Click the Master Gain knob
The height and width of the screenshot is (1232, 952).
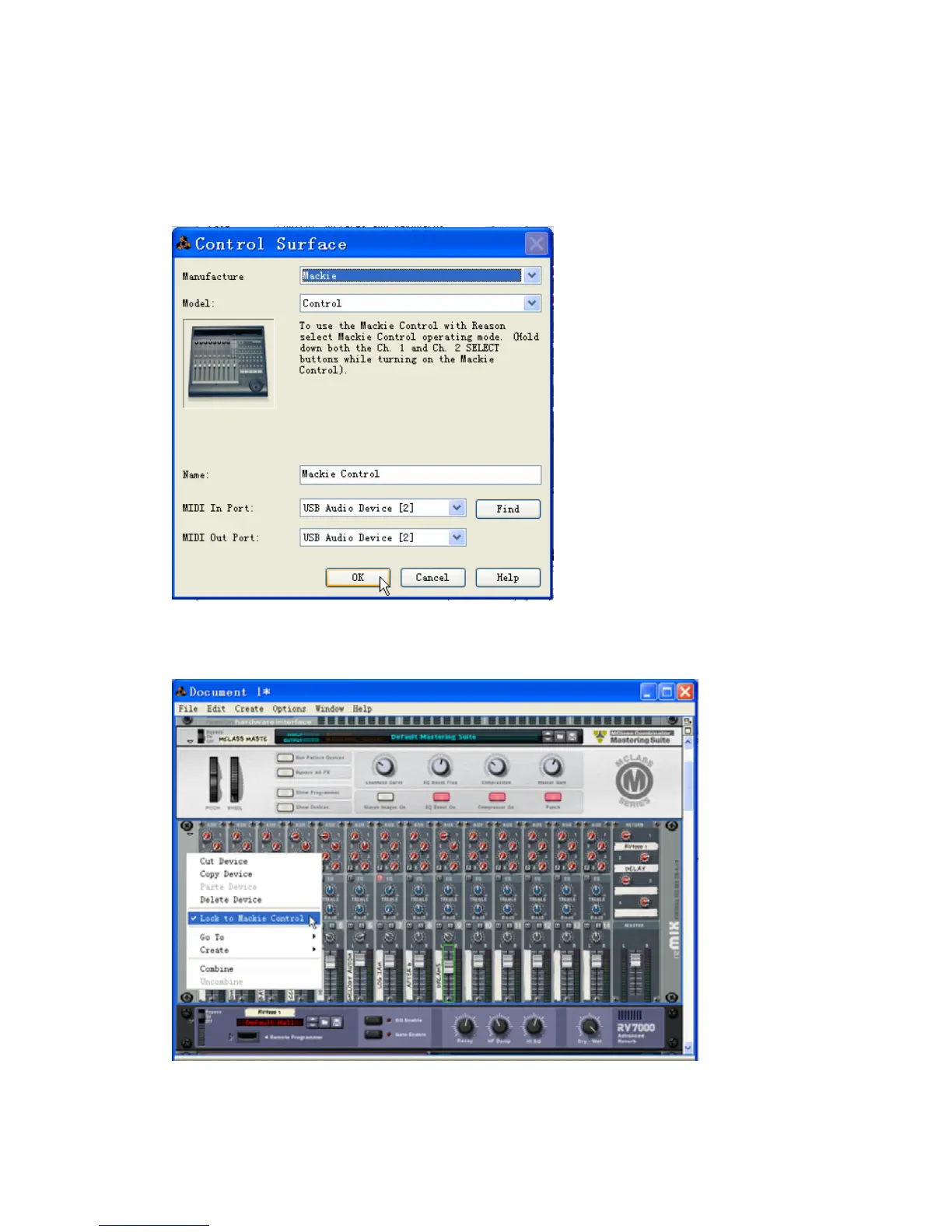[x=552, y=767]
